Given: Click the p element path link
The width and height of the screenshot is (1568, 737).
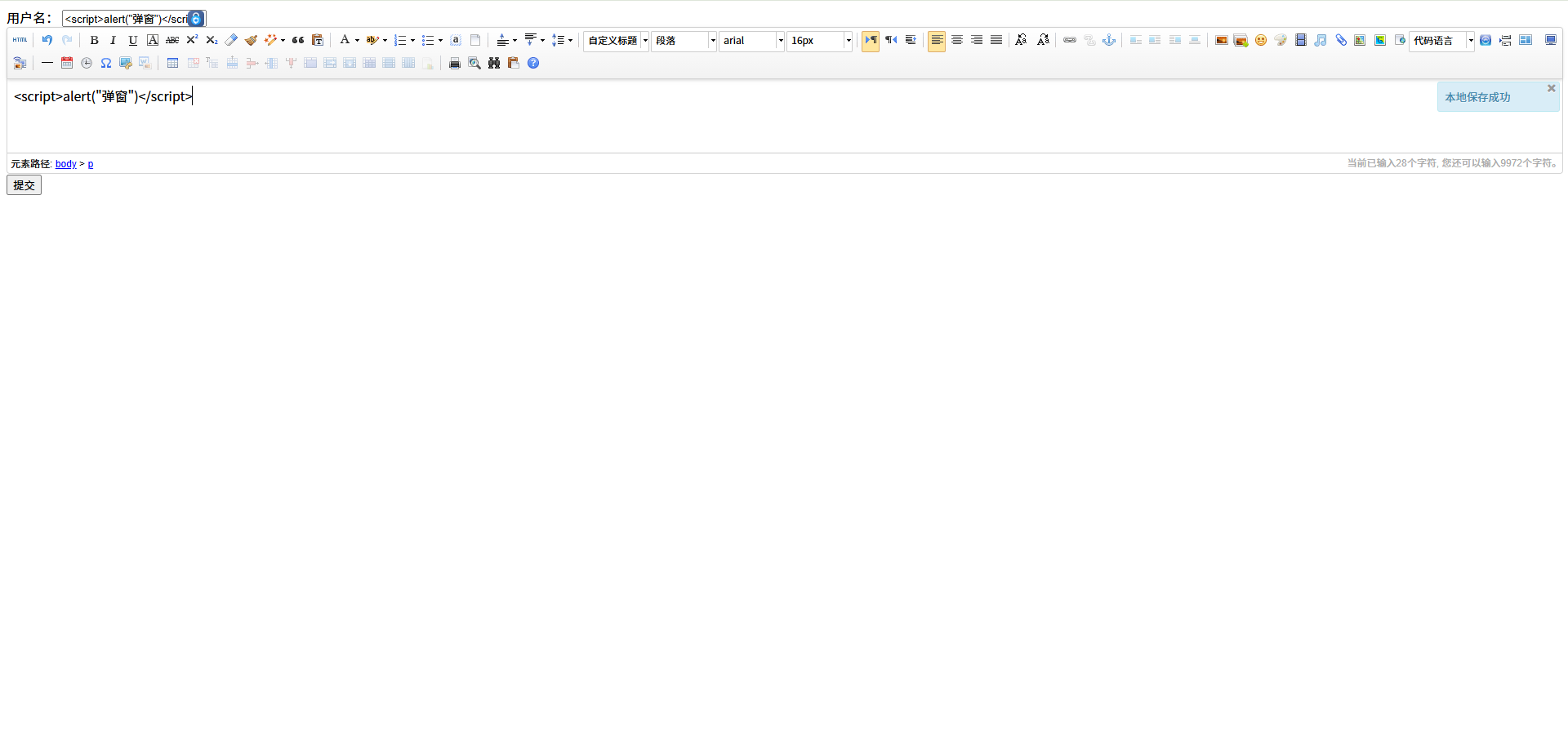Looking at the screenshot, I should tap(91, 164).
